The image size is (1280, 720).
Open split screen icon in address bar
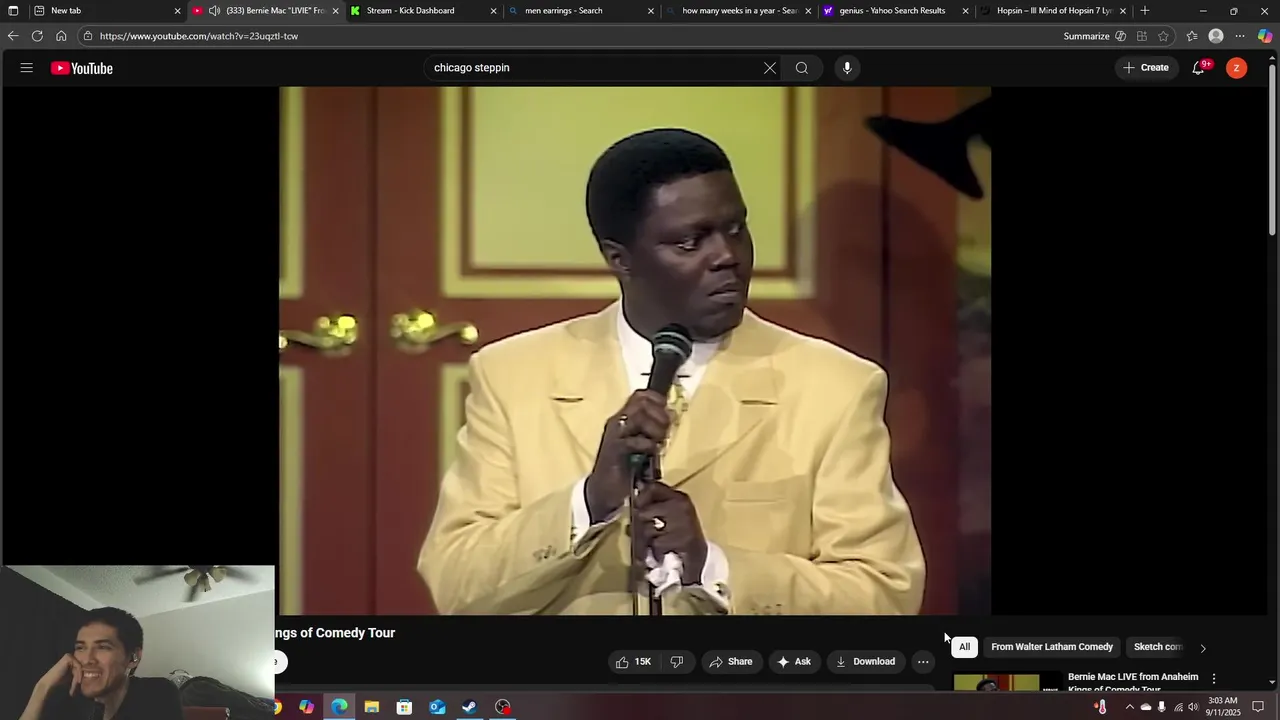(1142, 36)
